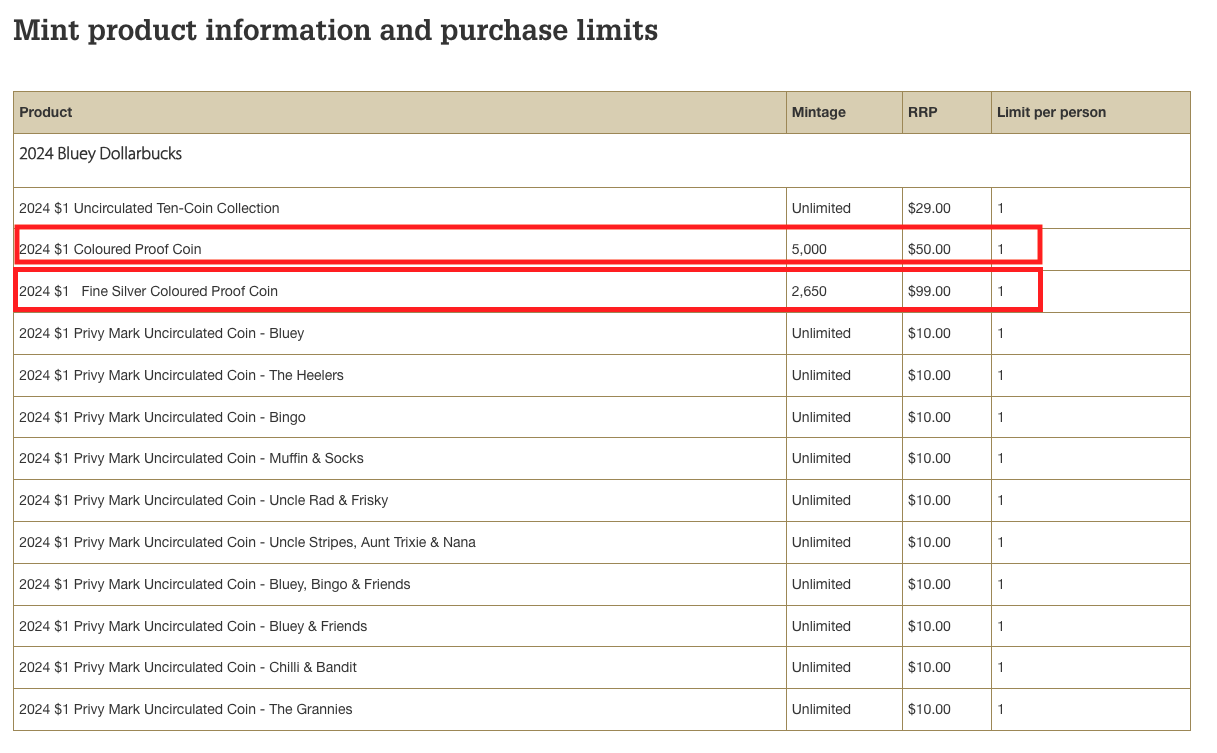Click Unlimited mintage in Ten-Coin Collection row

pos(821,208)
